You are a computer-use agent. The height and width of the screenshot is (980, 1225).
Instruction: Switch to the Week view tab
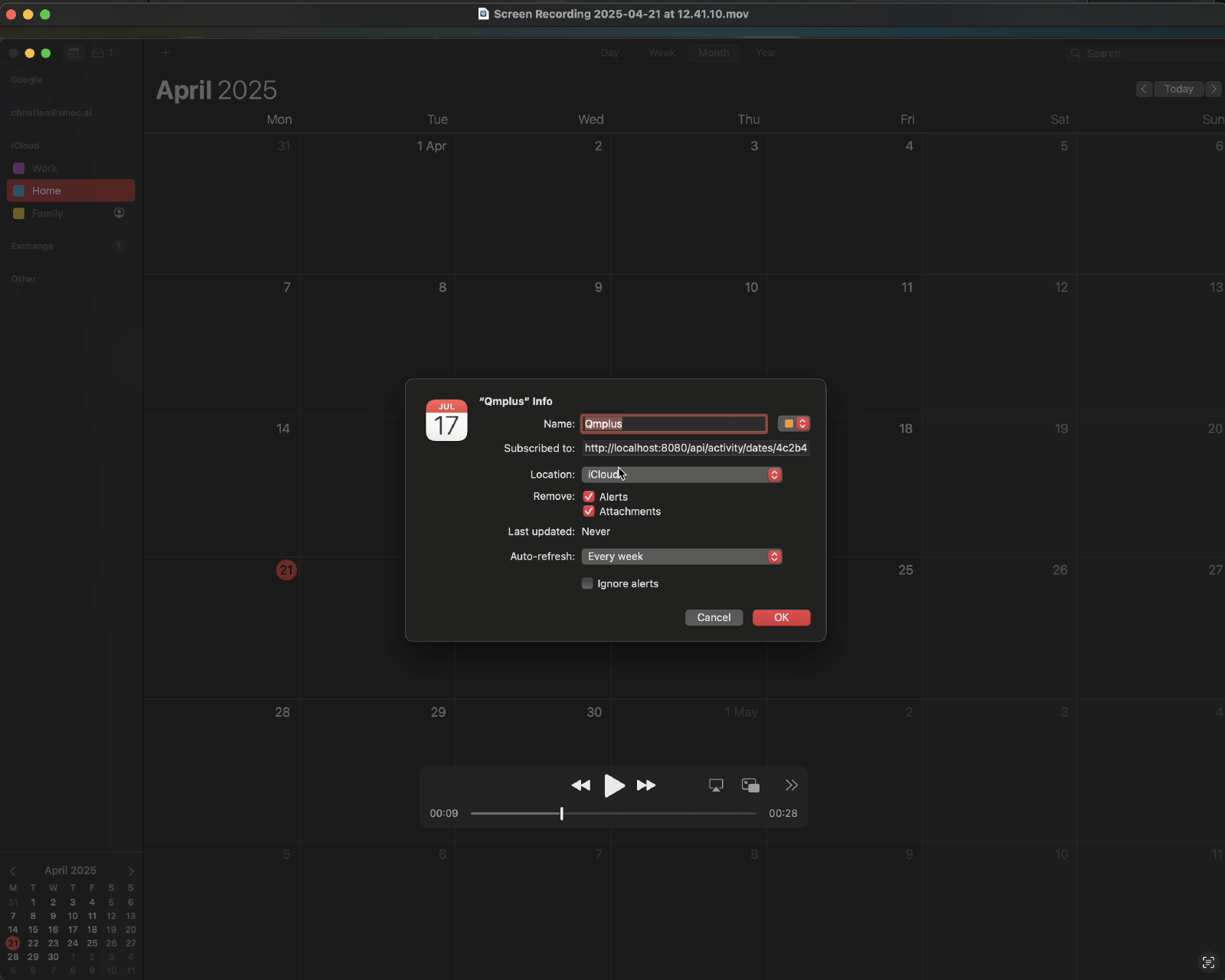(661, 53)
